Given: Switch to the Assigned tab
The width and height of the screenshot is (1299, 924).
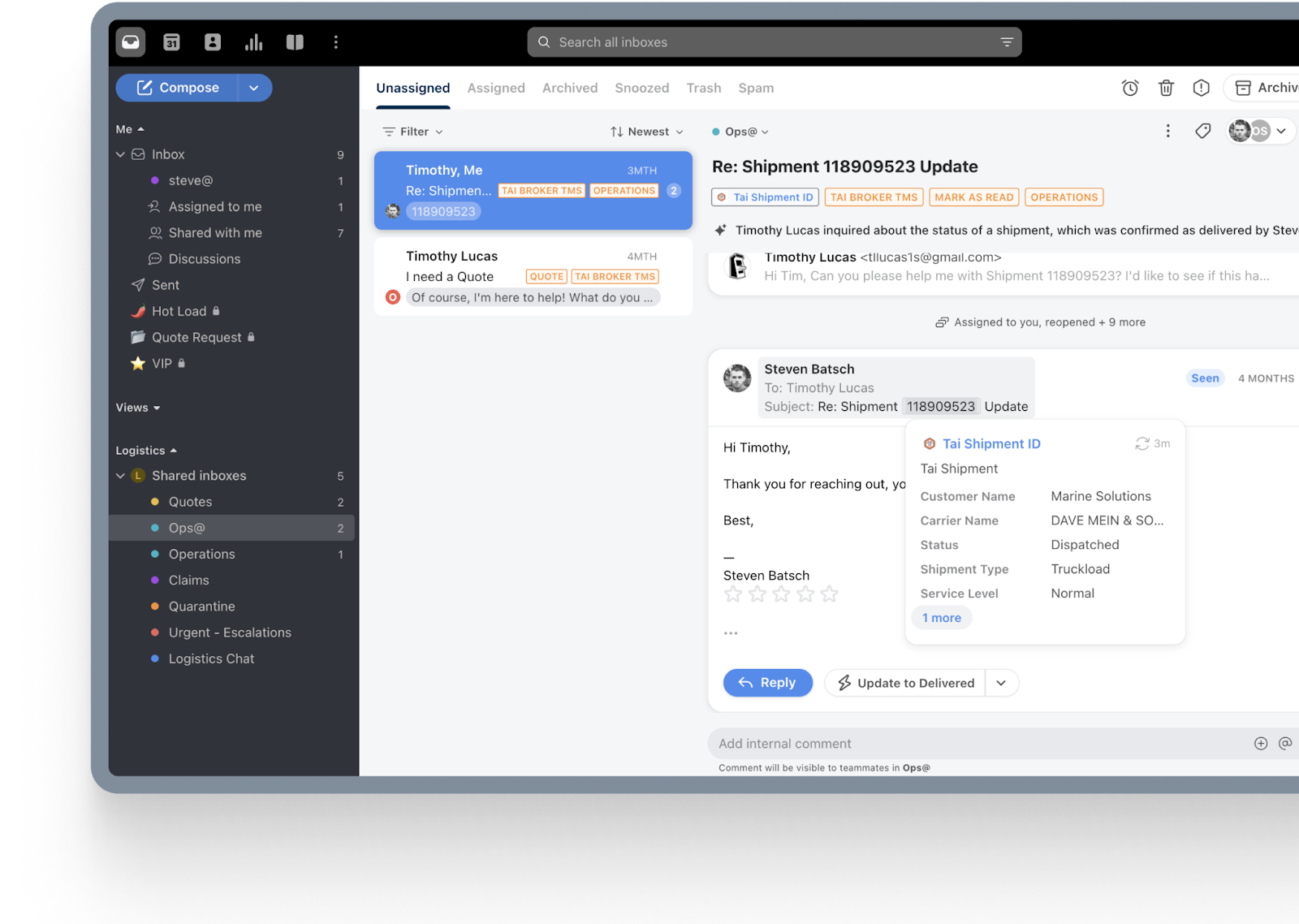Looking at the screenshot, I should [496, 88].
